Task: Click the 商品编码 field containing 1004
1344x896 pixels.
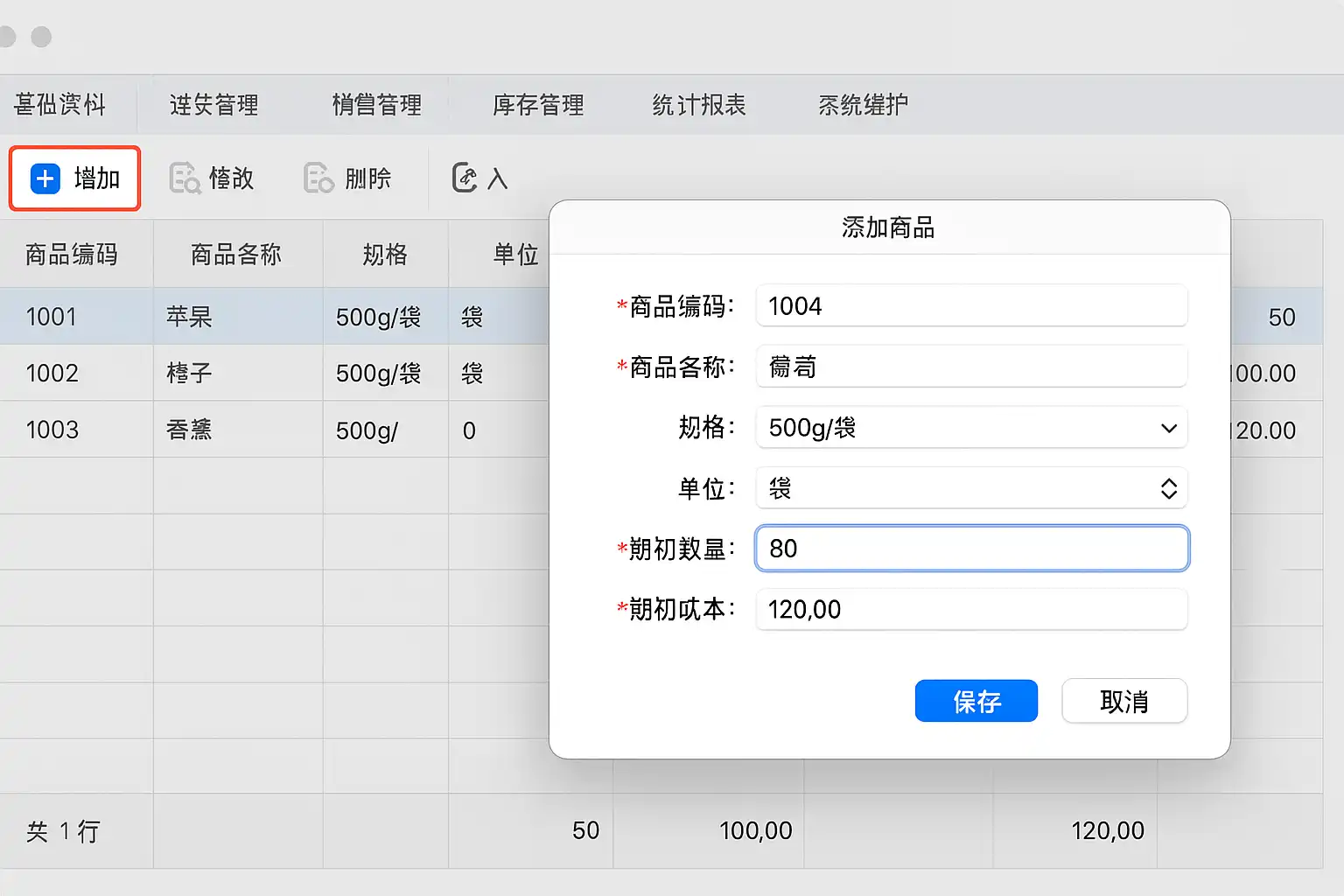Action: pyautogui.click(x=971, y=306)
